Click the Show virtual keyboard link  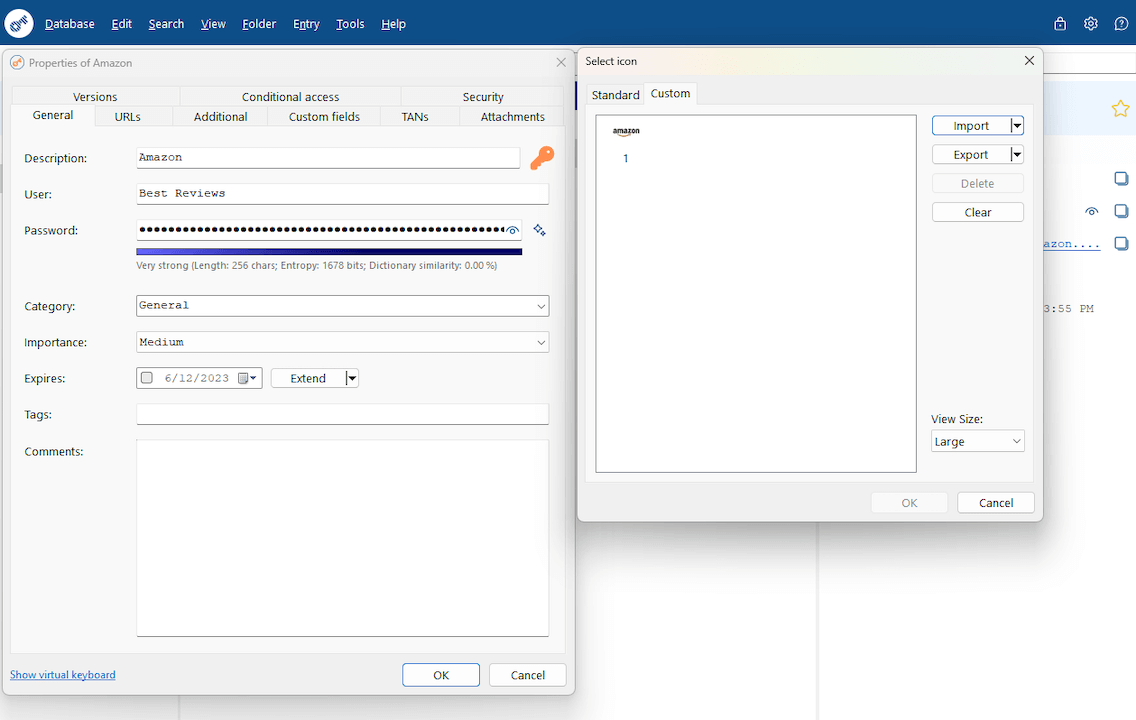pyautogui.click(x=62, y=675)
